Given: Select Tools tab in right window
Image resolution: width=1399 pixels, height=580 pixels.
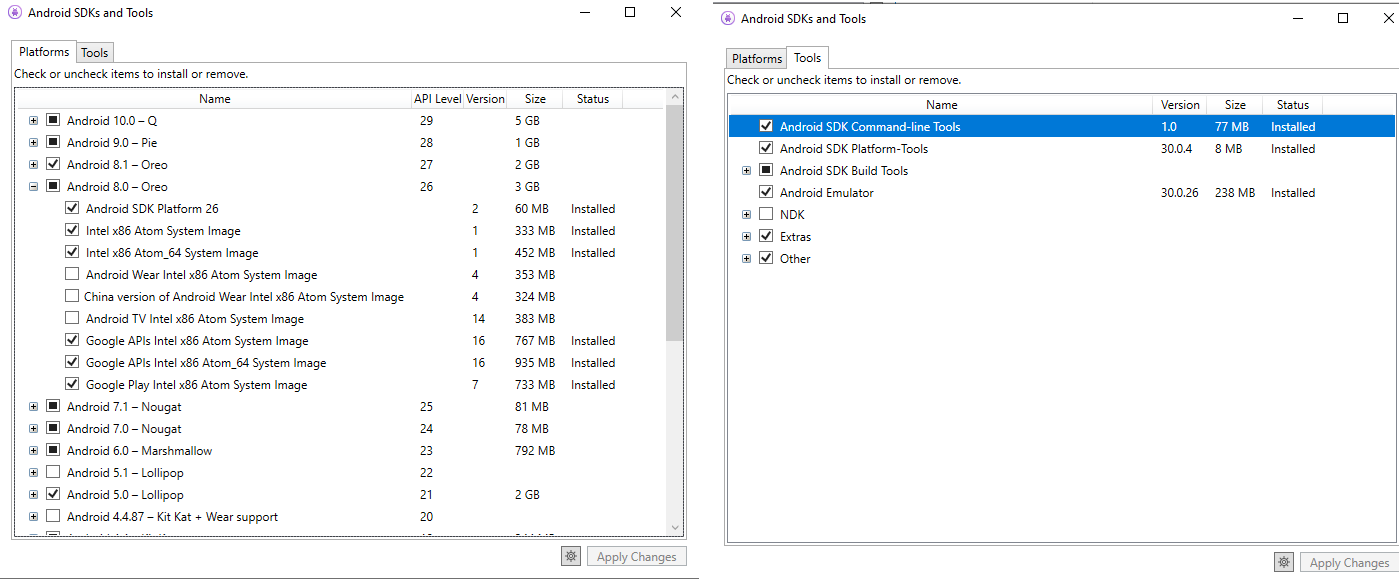Looking at the screenshot, I should pyautogui.click(x=808, y=58).
